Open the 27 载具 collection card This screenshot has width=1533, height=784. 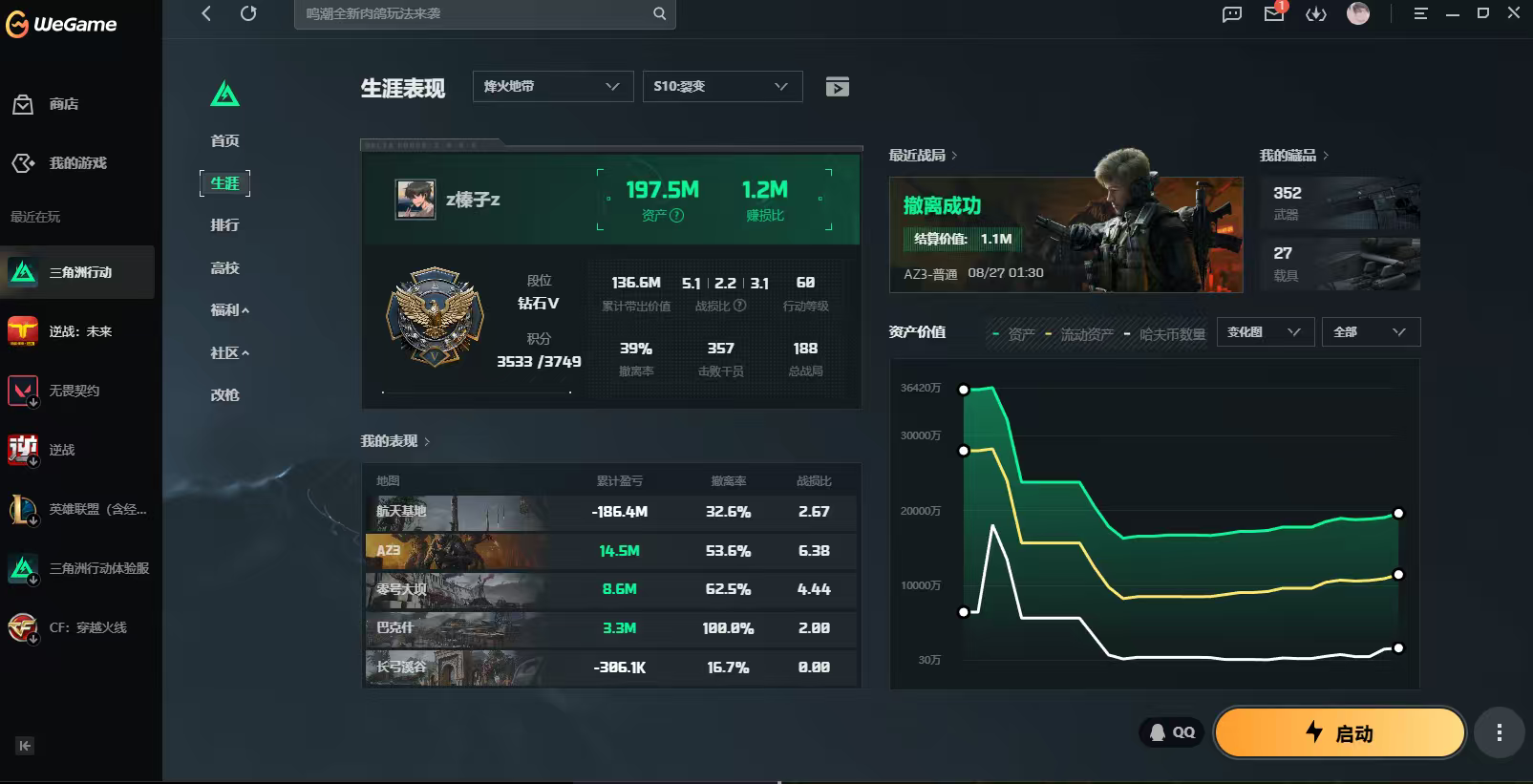pyautogui.click(x=1339, y=264)
